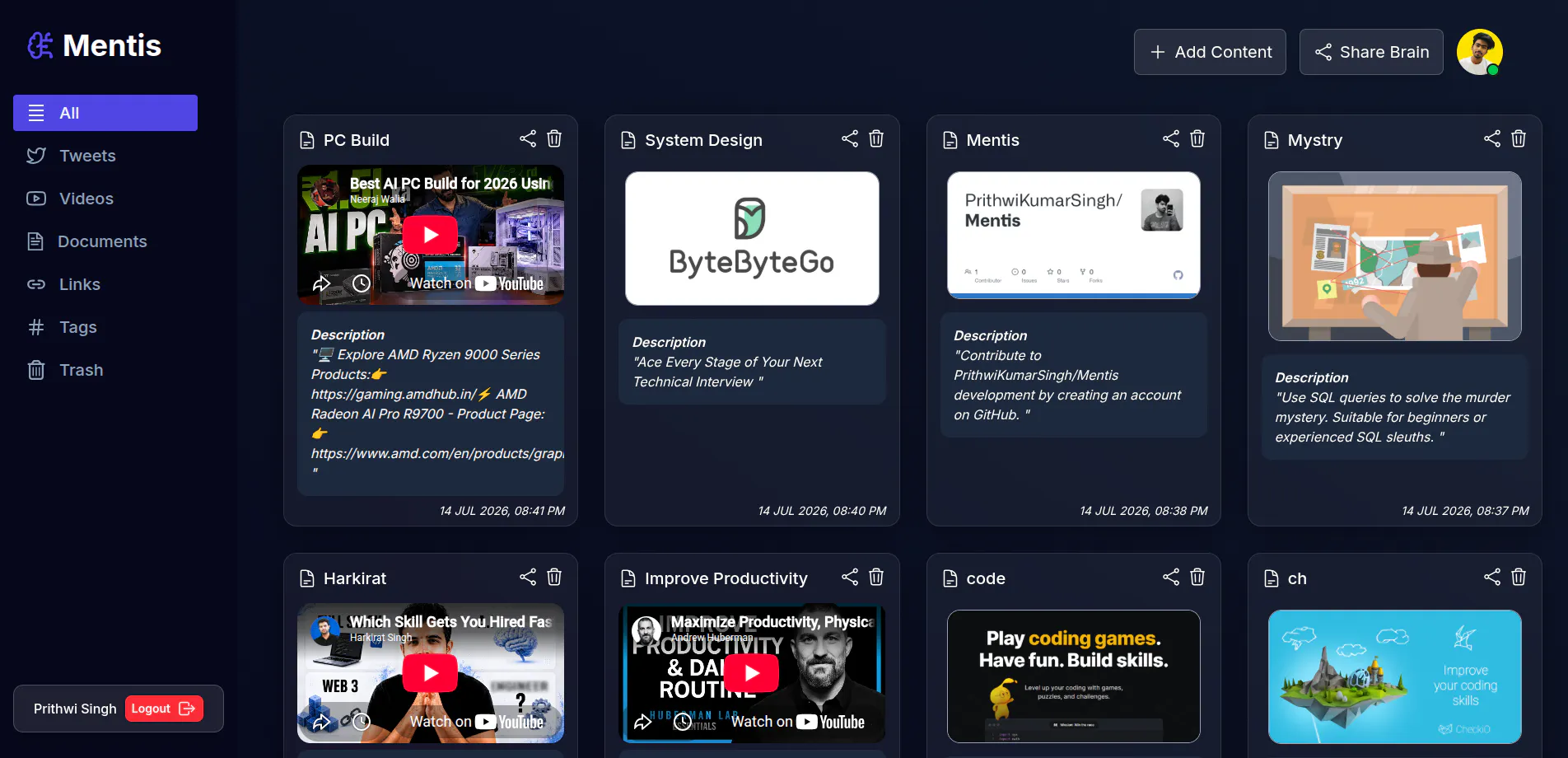Open the Links section
The height and width of the screenshot is (758, 1568).
click(105, 284)
